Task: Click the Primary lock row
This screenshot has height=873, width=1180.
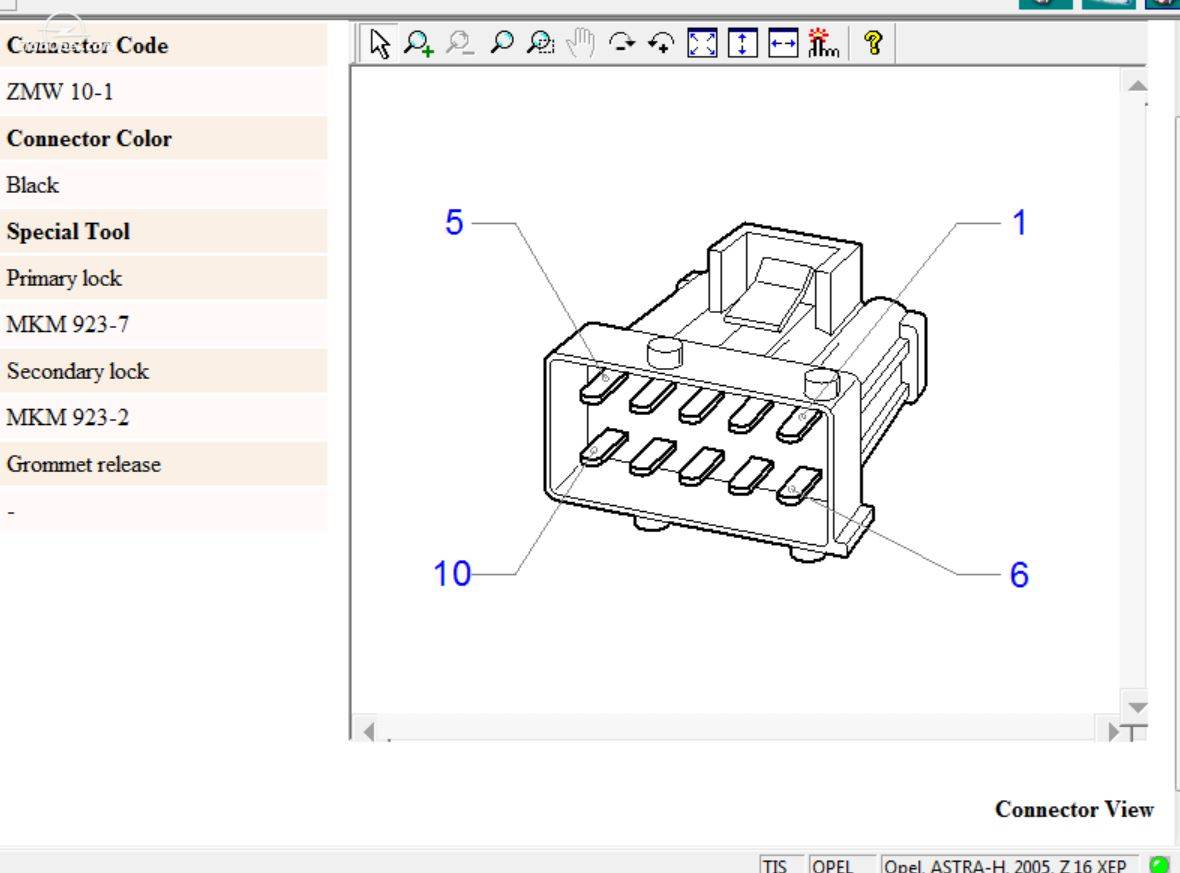Action: coord(163,278)
